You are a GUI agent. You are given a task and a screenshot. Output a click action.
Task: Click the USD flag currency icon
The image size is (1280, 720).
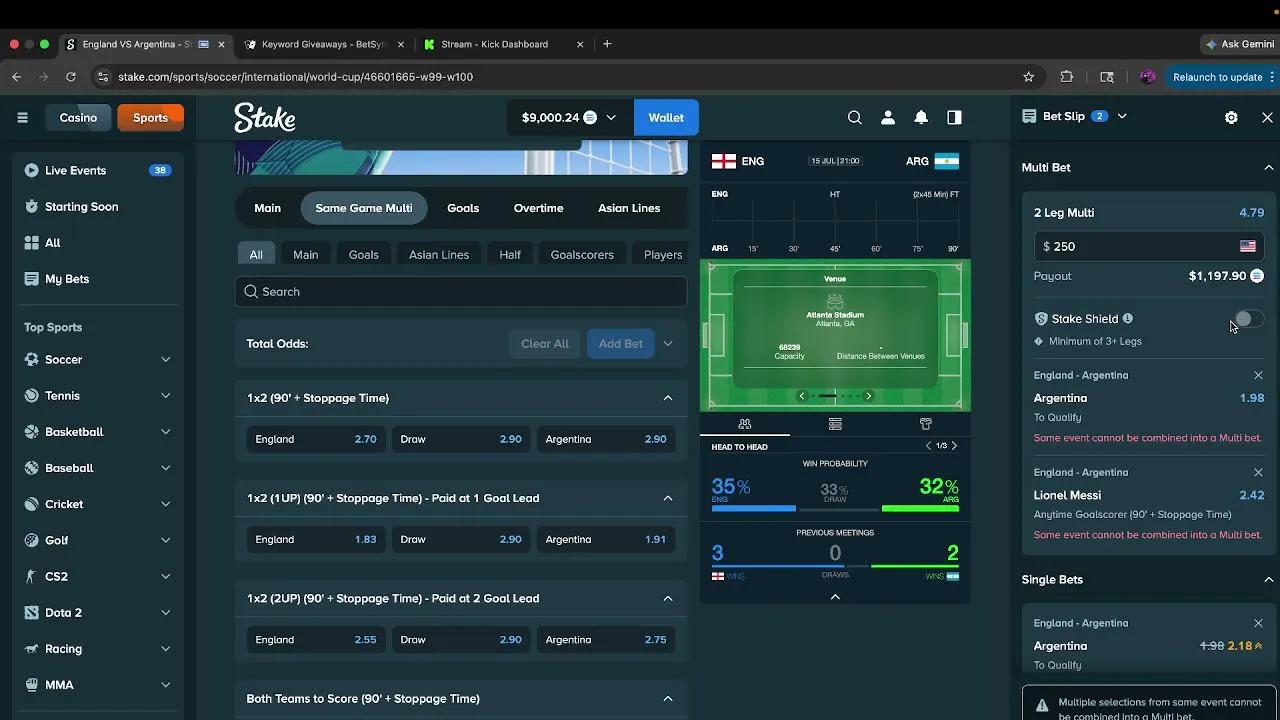[x=1247, y=246]
